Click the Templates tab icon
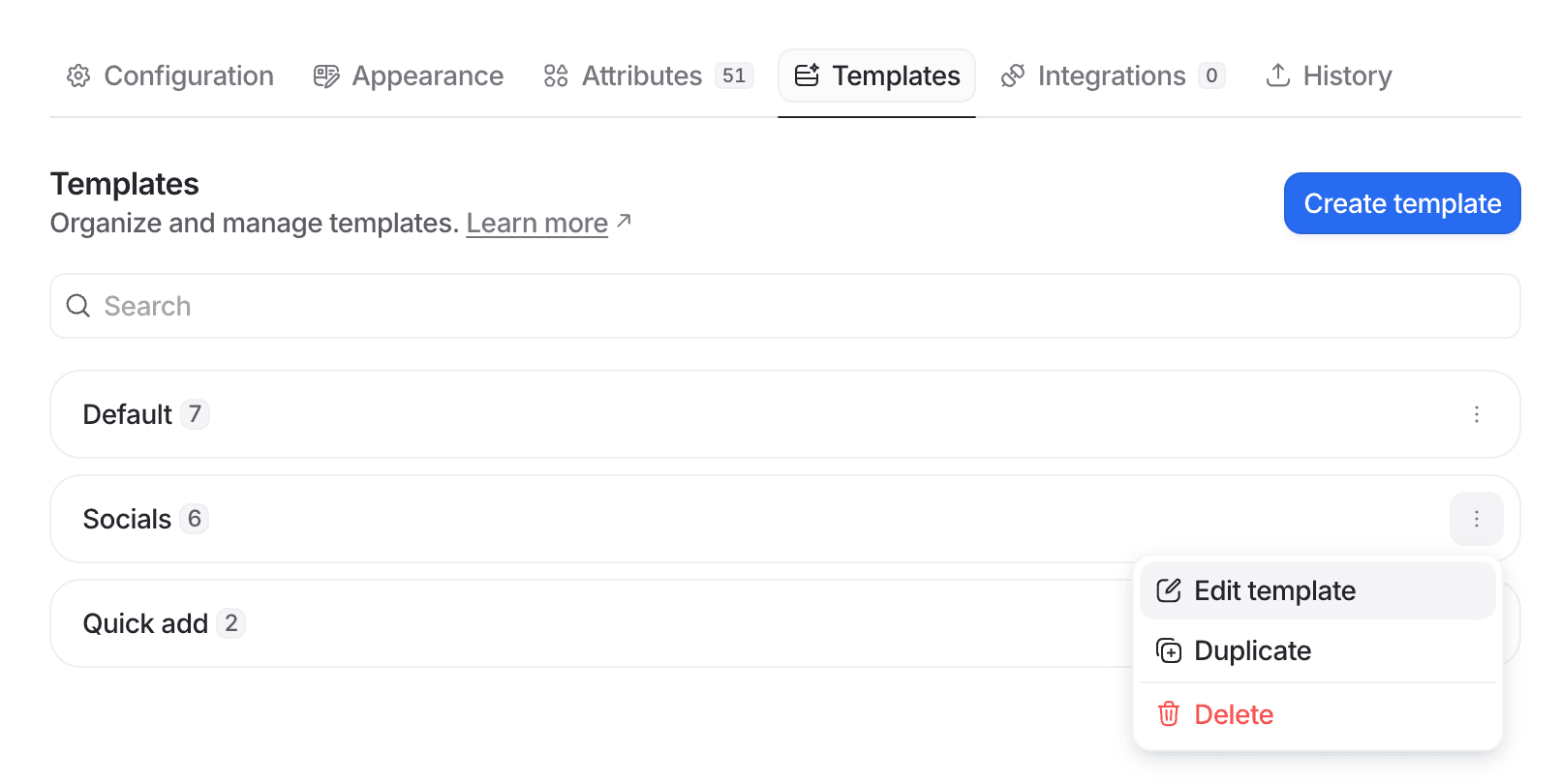Image resolution: width=1561 pixels, height=784 pixels. 807,75
